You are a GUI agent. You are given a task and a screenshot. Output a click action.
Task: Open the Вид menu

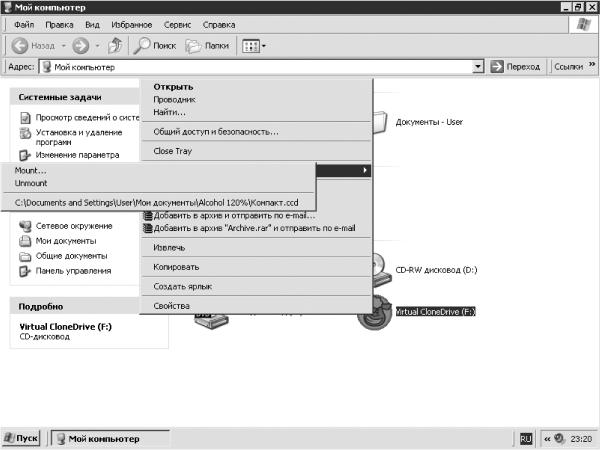coord(92,25)
